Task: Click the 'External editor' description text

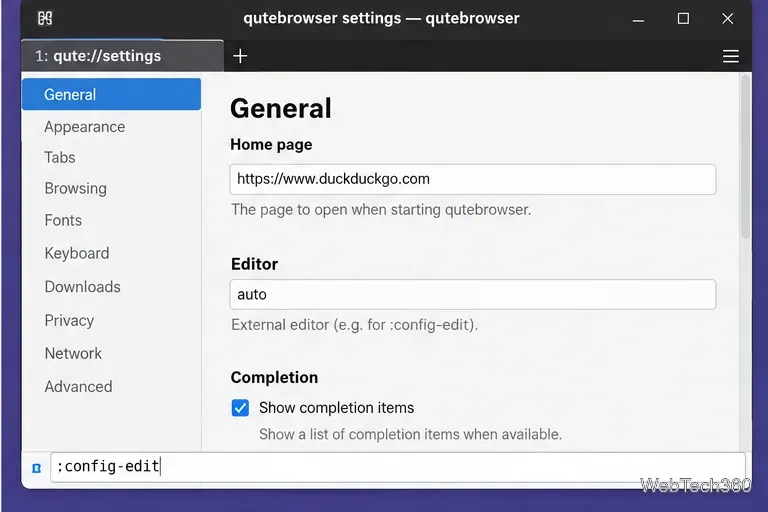Action: click(x=354, y=325)
